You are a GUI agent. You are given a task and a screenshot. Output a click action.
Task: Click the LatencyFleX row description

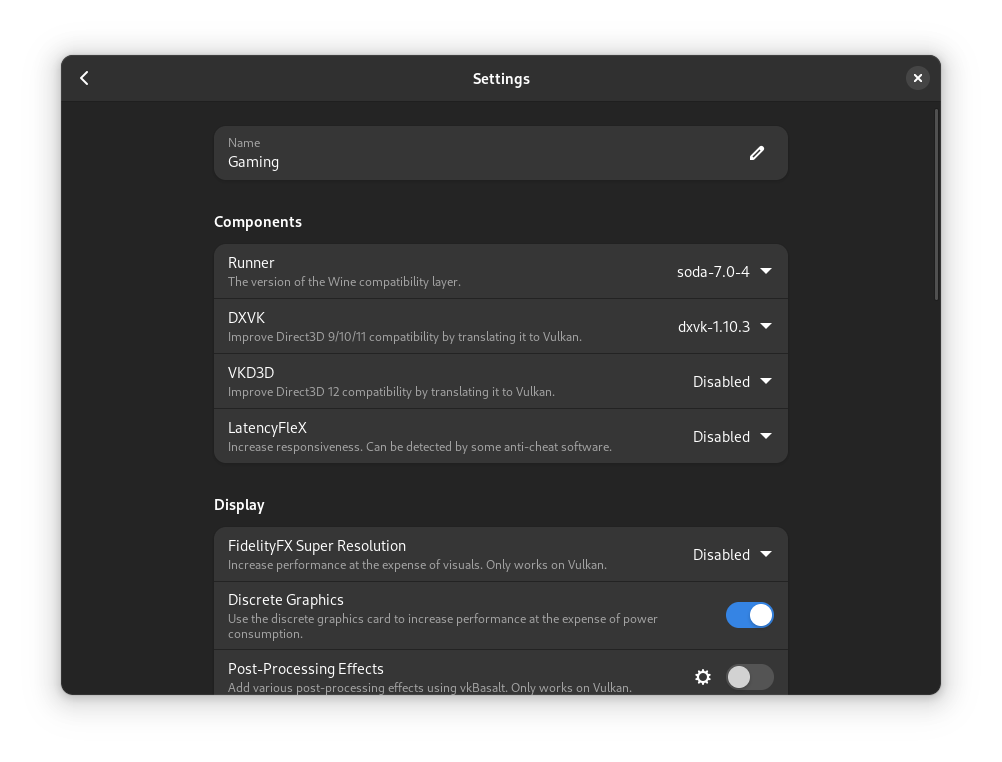(x=420, y=447)
